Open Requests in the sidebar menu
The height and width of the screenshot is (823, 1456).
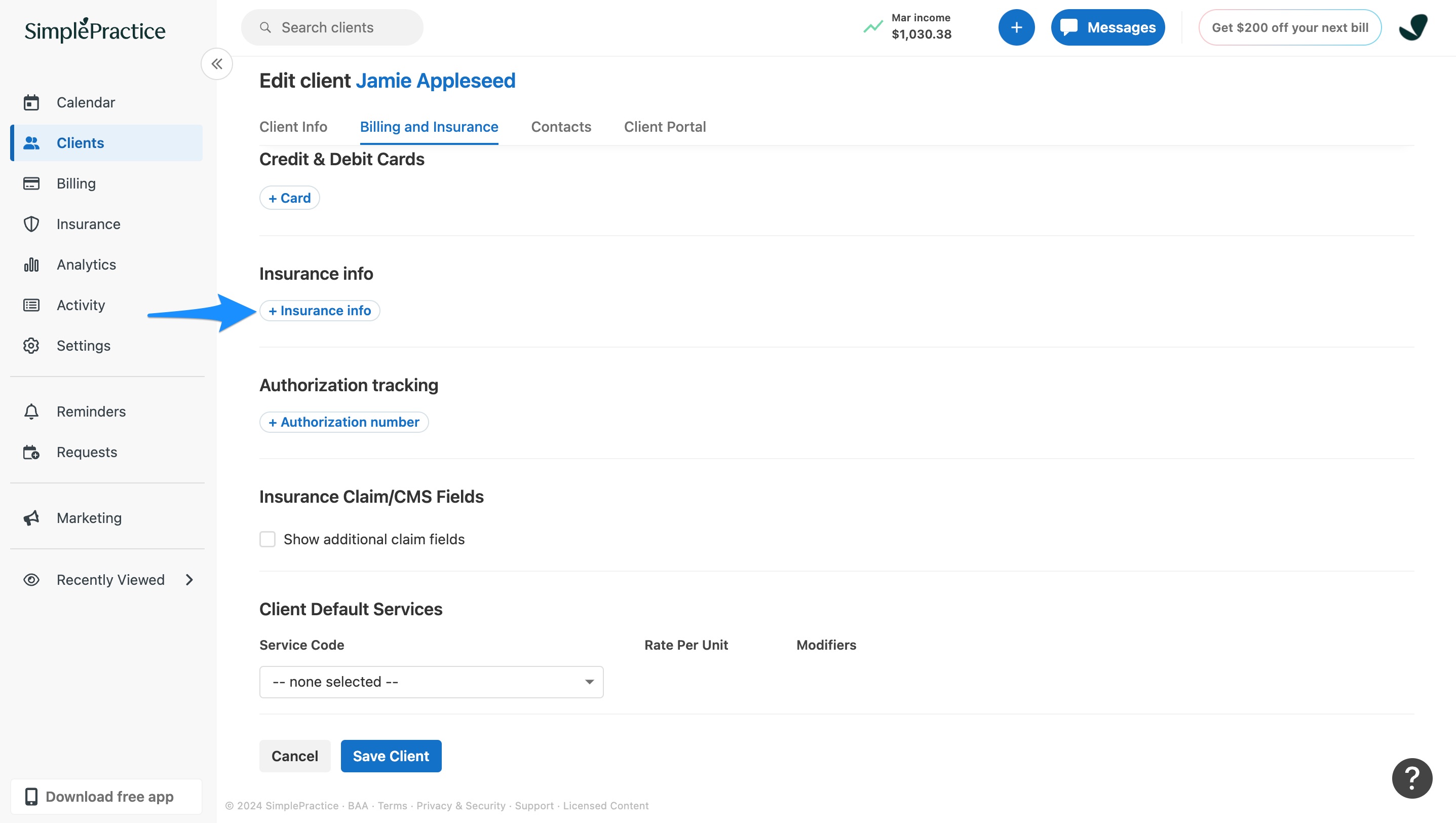click(106, 452)
